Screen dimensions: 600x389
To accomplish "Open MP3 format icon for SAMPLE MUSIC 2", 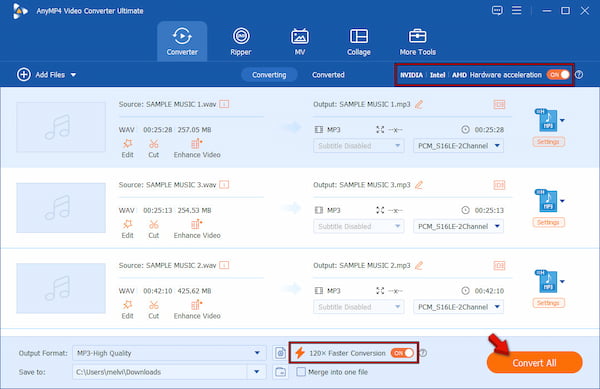I will (546, 282).
